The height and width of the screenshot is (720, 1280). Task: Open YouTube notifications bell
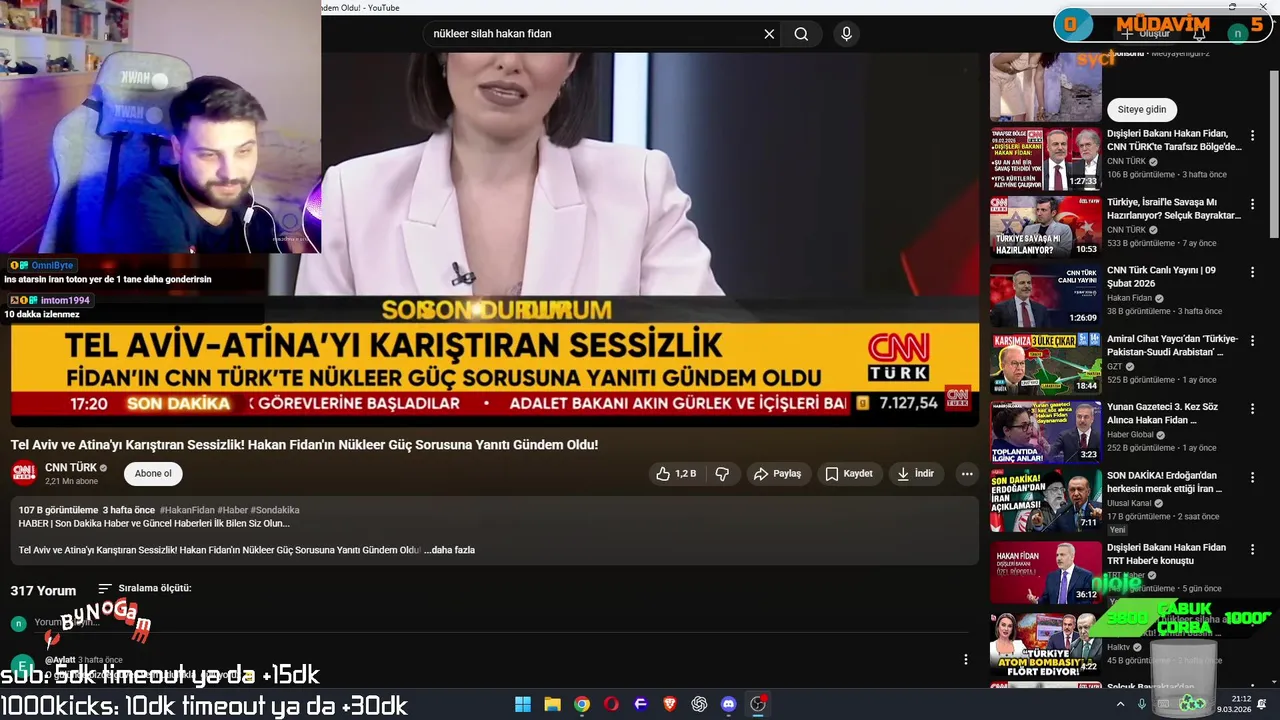[x=1199, y=34]
